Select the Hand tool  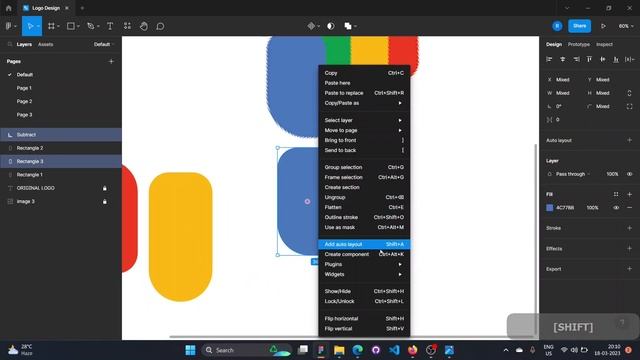(144, 26)
